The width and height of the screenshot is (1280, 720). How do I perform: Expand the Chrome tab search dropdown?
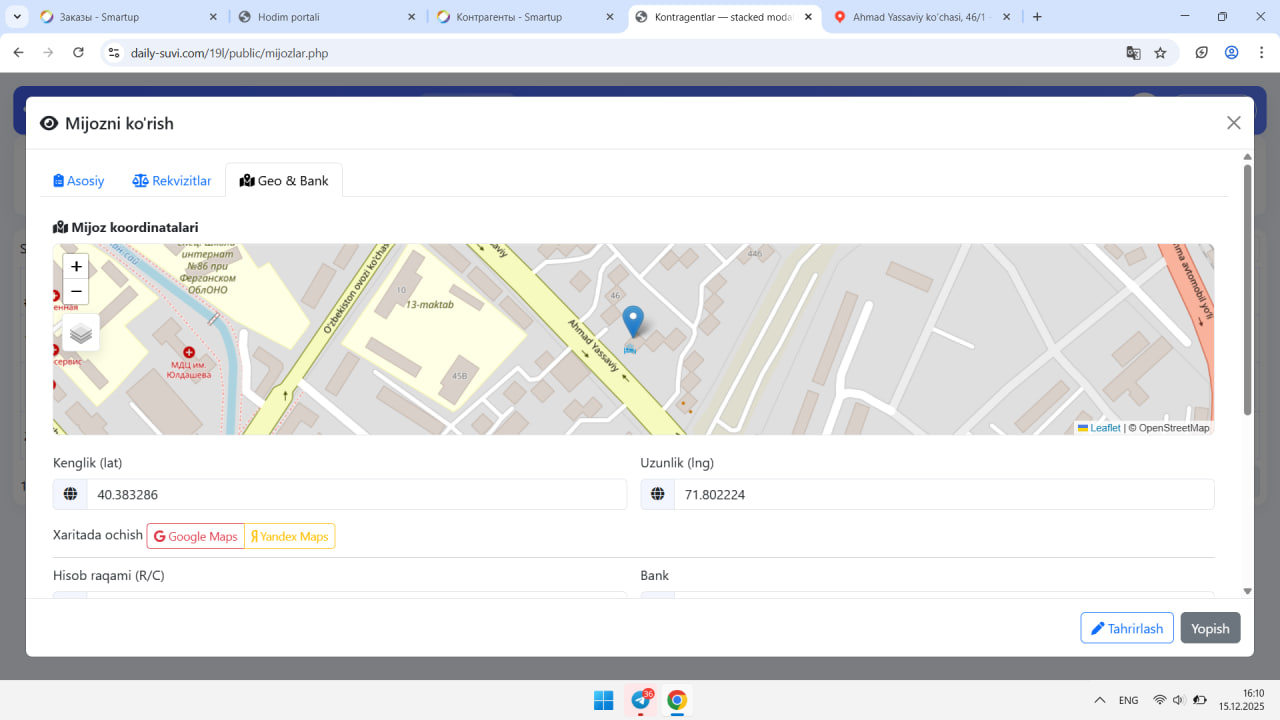coord(18,17)
